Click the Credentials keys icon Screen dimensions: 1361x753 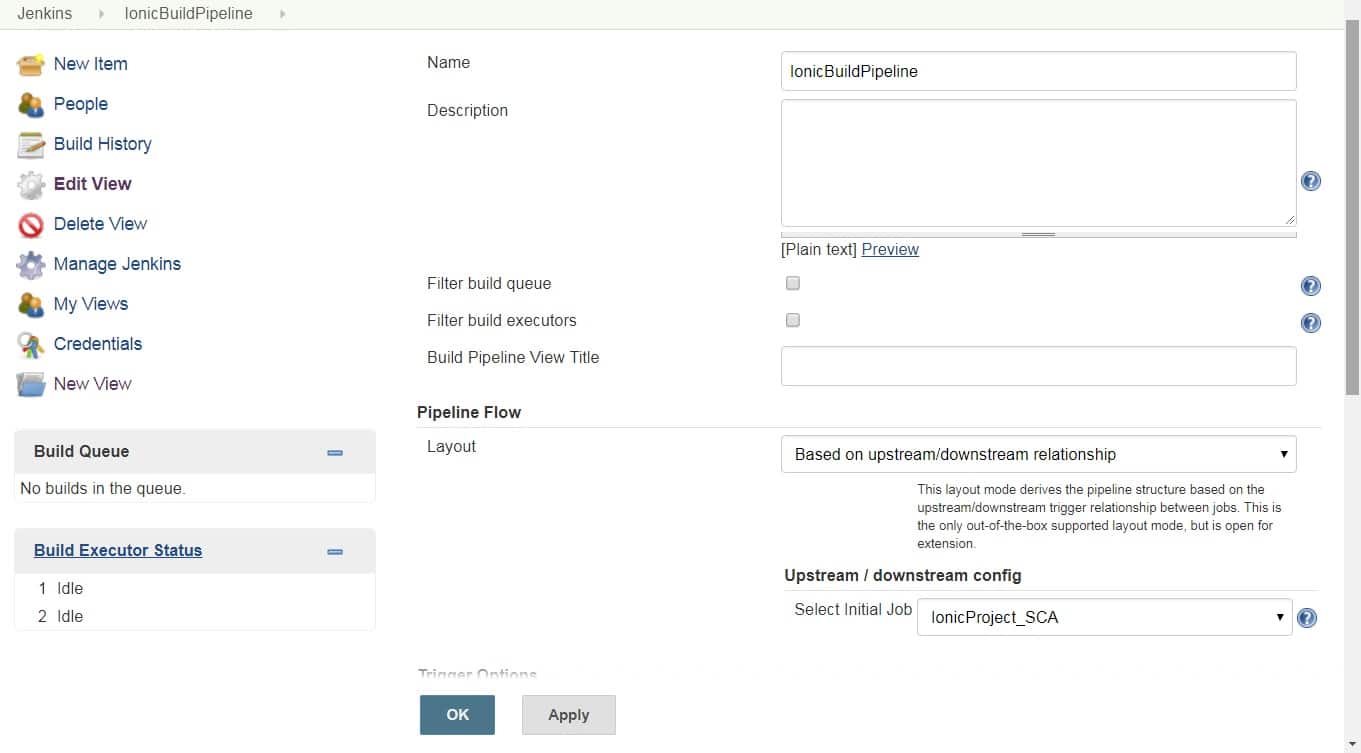coord(31,345)
